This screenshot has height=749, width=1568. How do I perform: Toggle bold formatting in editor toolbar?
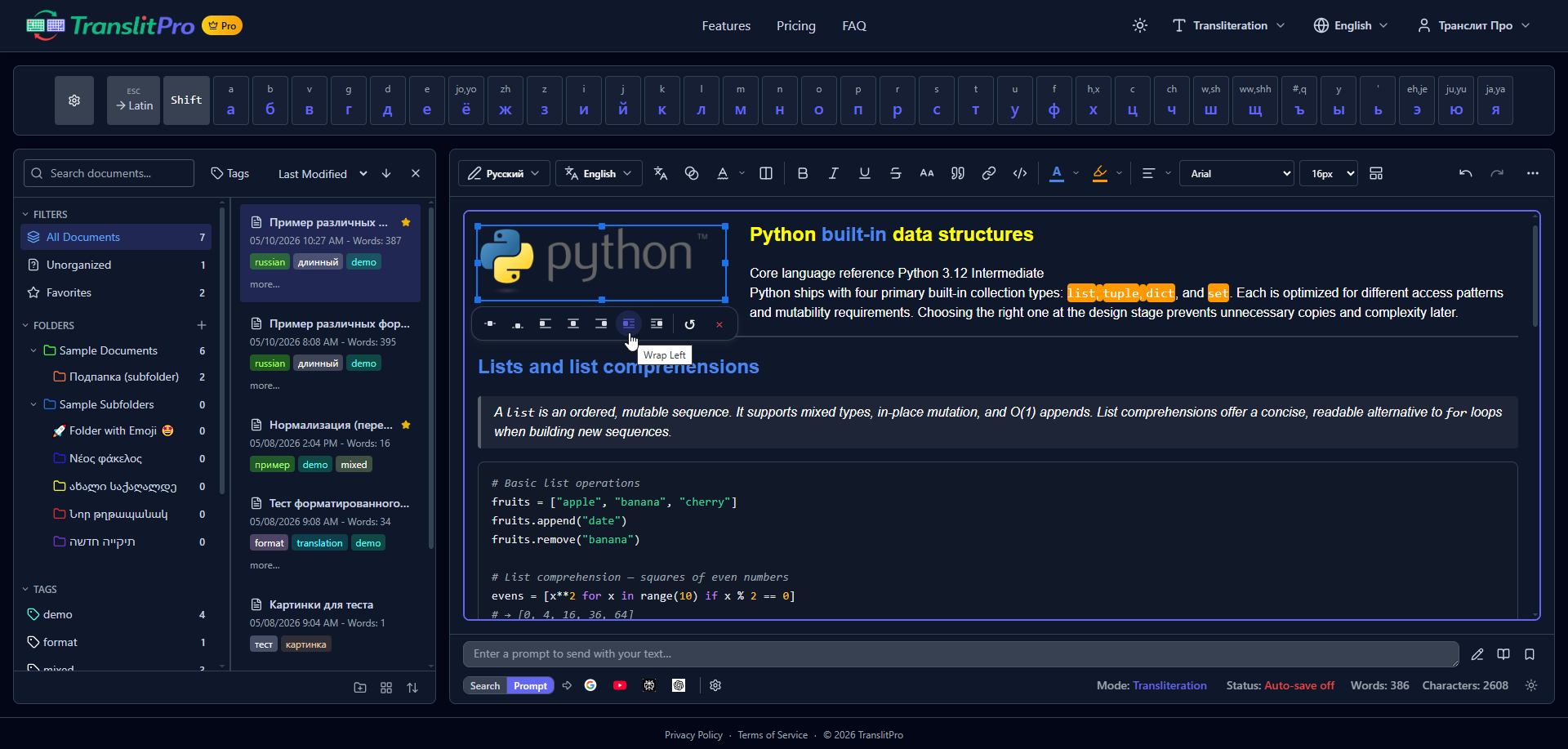[x=802, y=173]
